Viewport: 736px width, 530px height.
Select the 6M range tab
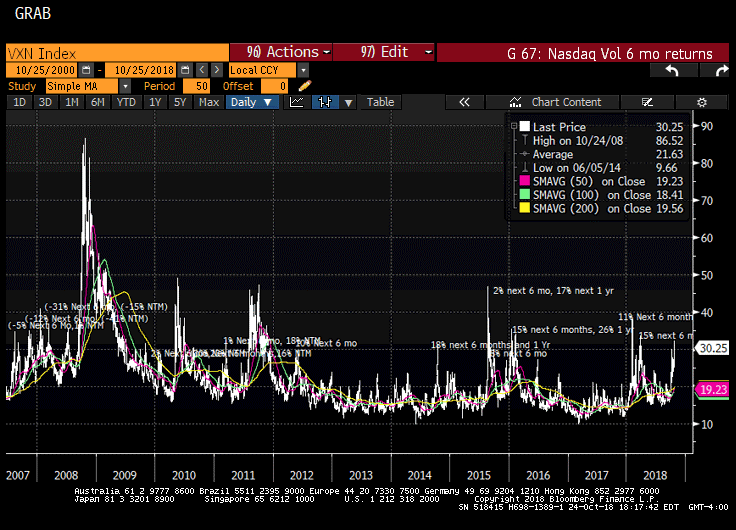point(98,102)
